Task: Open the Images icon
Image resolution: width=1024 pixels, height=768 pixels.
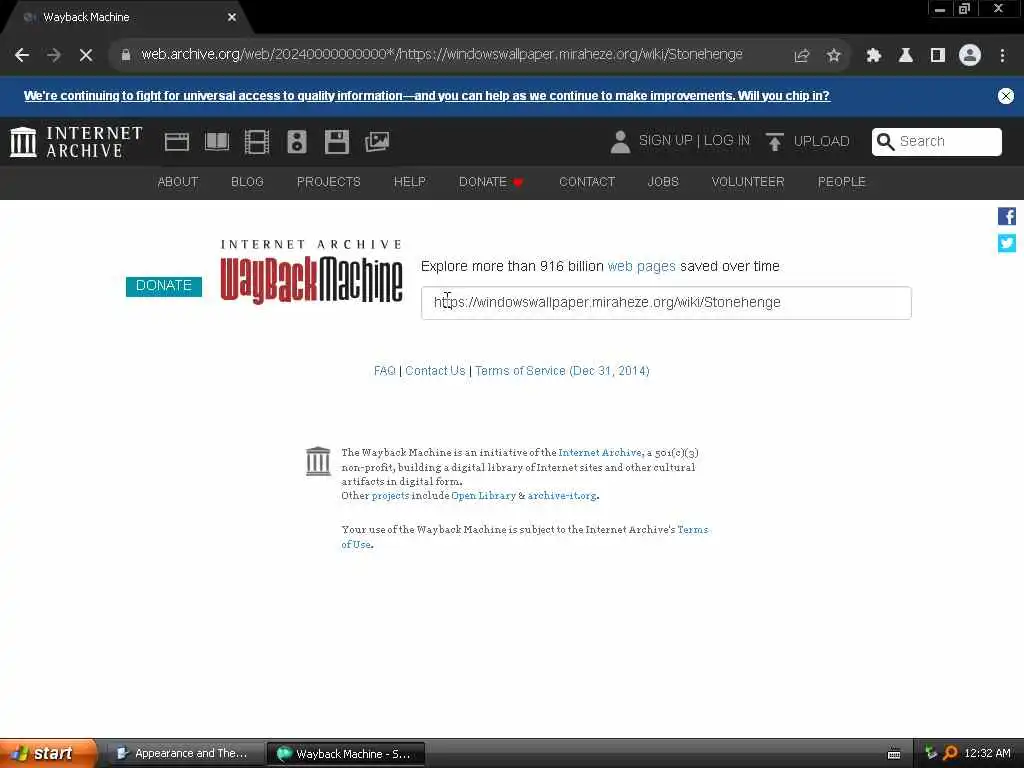Action: [x=377, y=142]
